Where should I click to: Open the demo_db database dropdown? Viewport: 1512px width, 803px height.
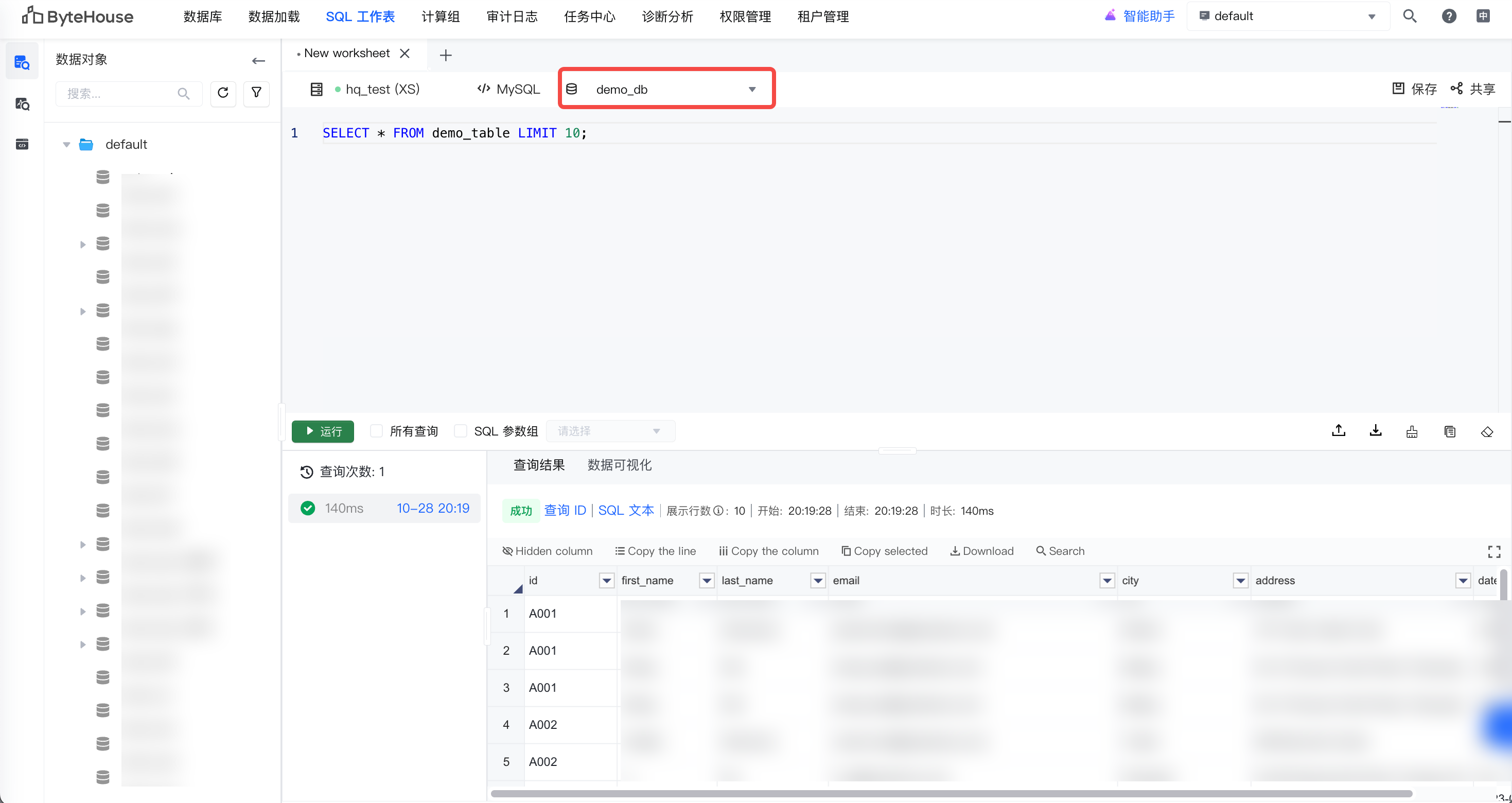pos(667,89)
